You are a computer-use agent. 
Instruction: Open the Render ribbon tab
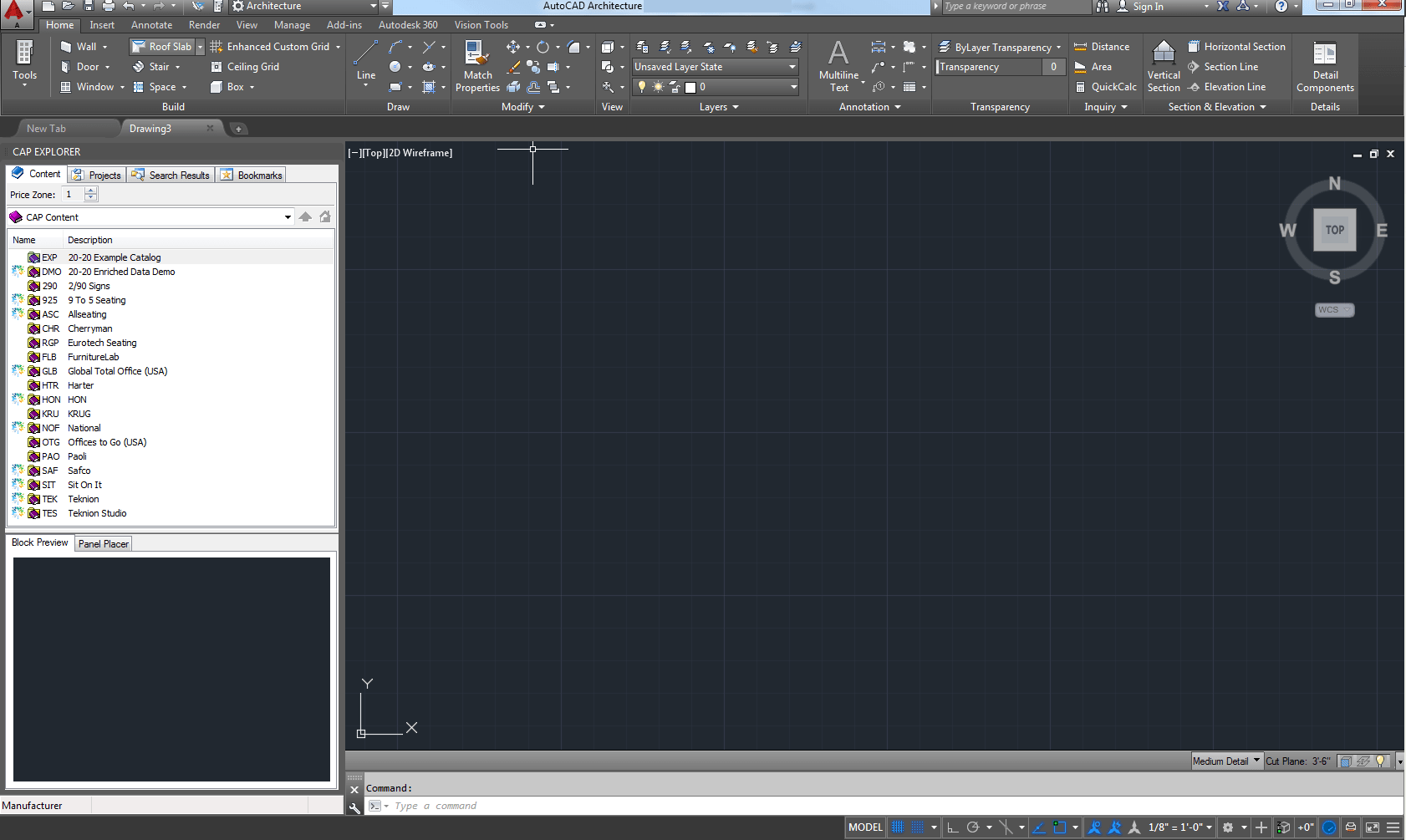tap(204, 25)
